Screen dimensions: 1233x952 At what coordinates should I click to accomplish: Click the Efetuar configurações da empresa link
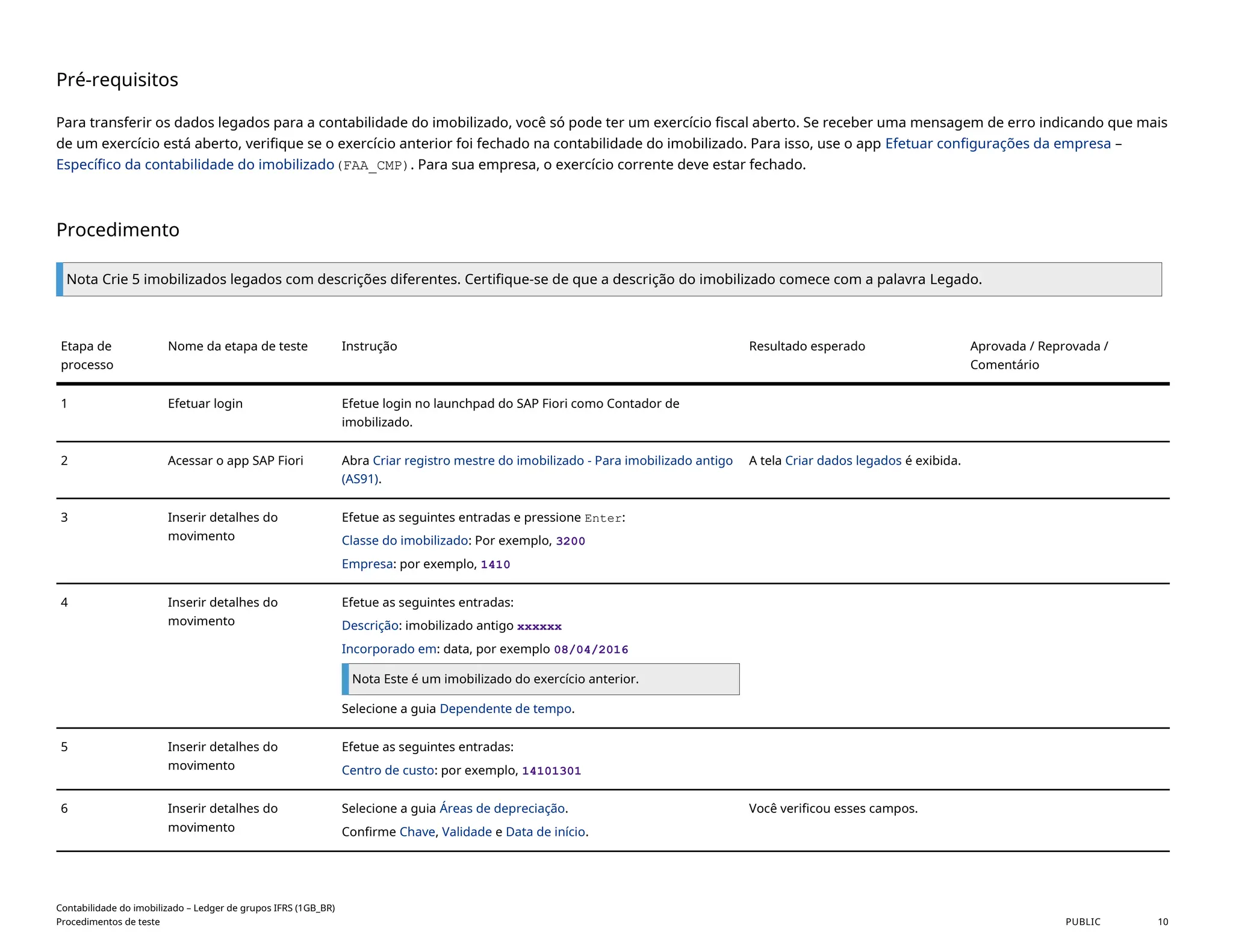(997, 143)
